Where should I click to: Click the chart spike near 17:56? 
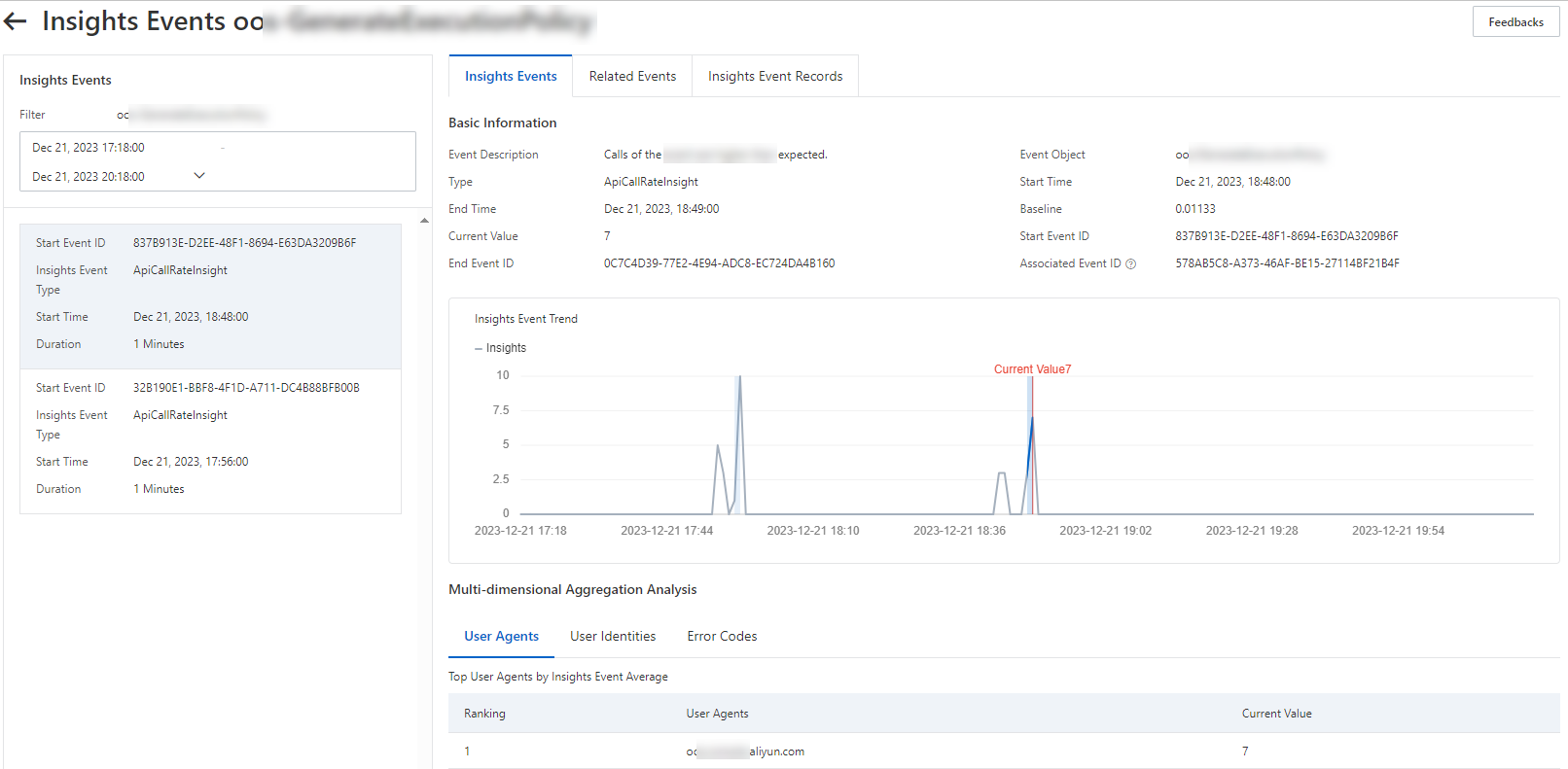739,444
